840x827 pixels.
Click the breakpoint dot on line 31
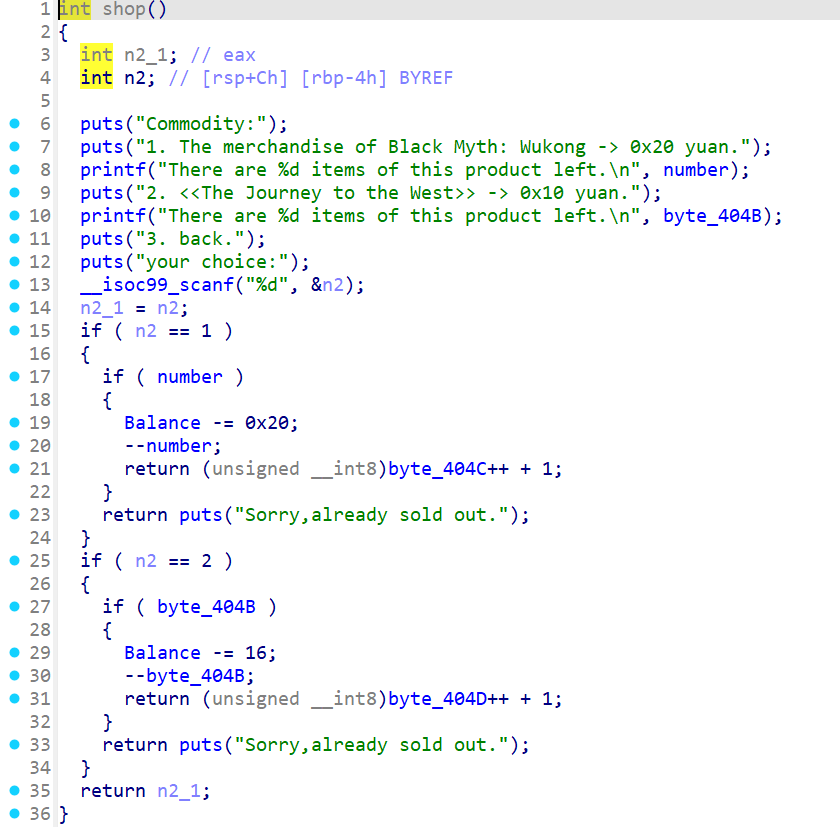pos(14,699)
